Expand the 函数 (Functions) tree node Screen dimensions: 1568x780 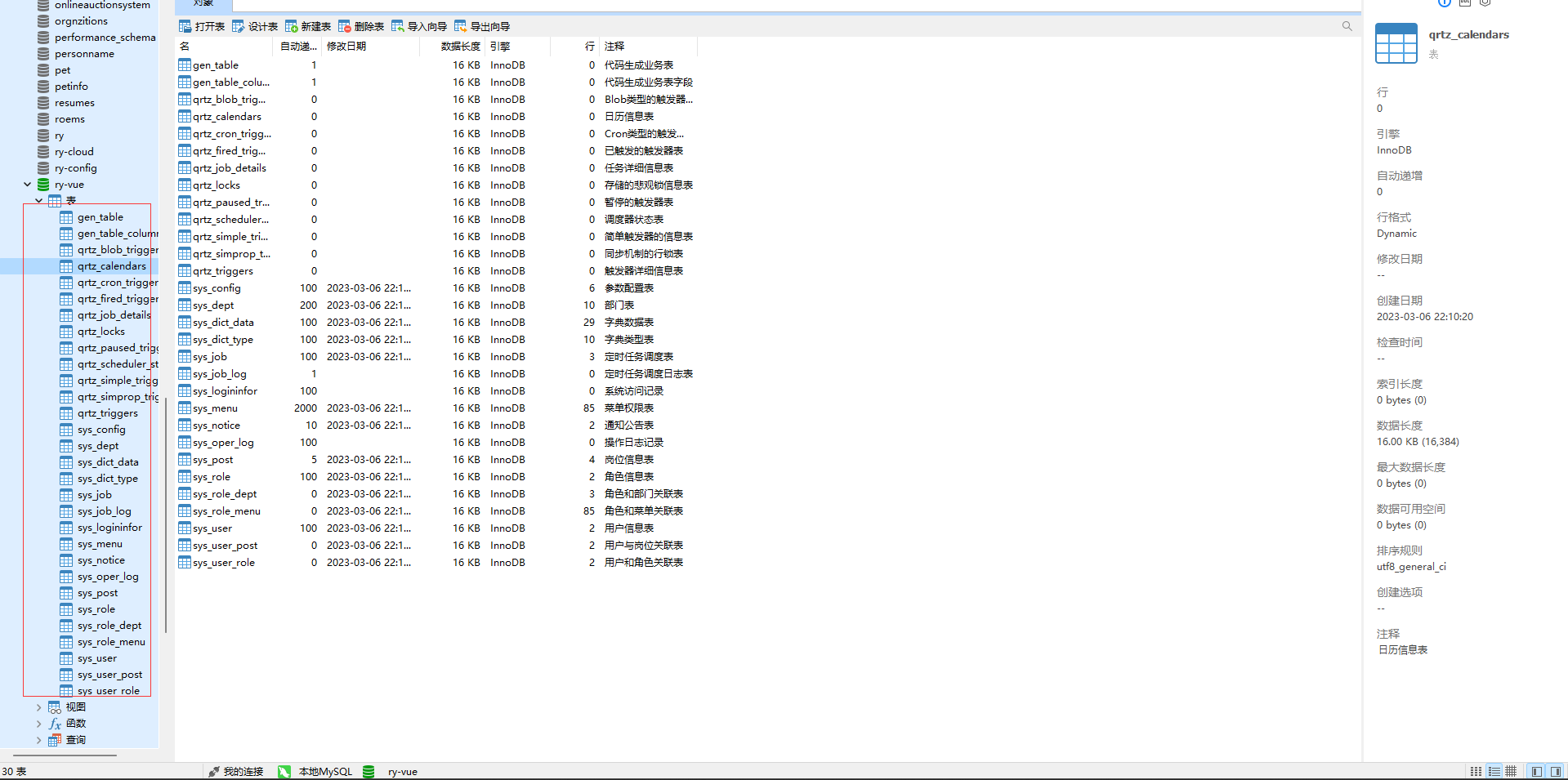tap(38, 724)
